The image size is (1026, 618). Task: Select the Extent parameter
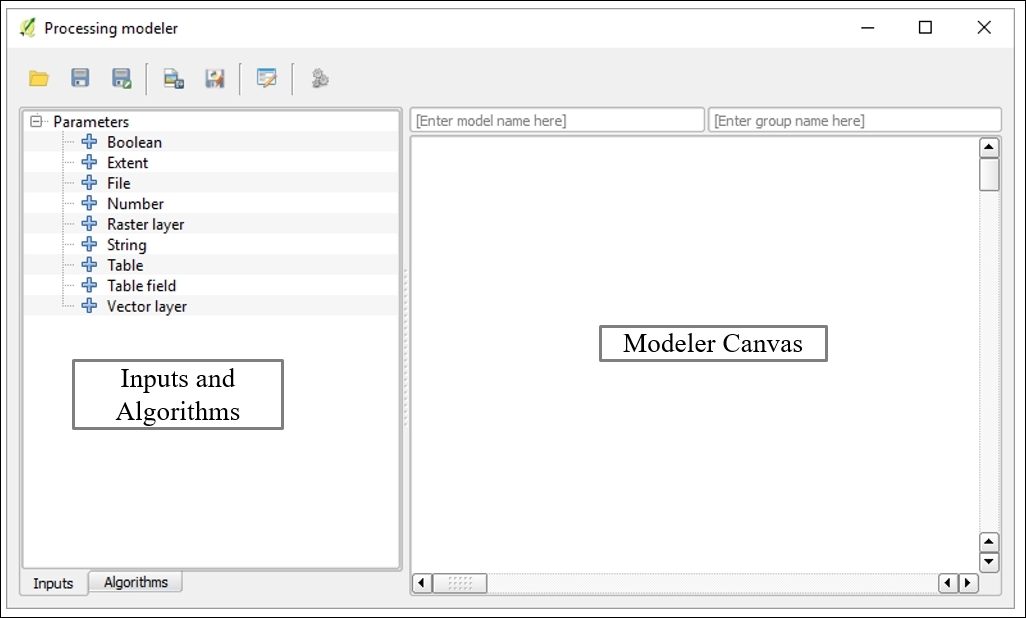[128, 162]
